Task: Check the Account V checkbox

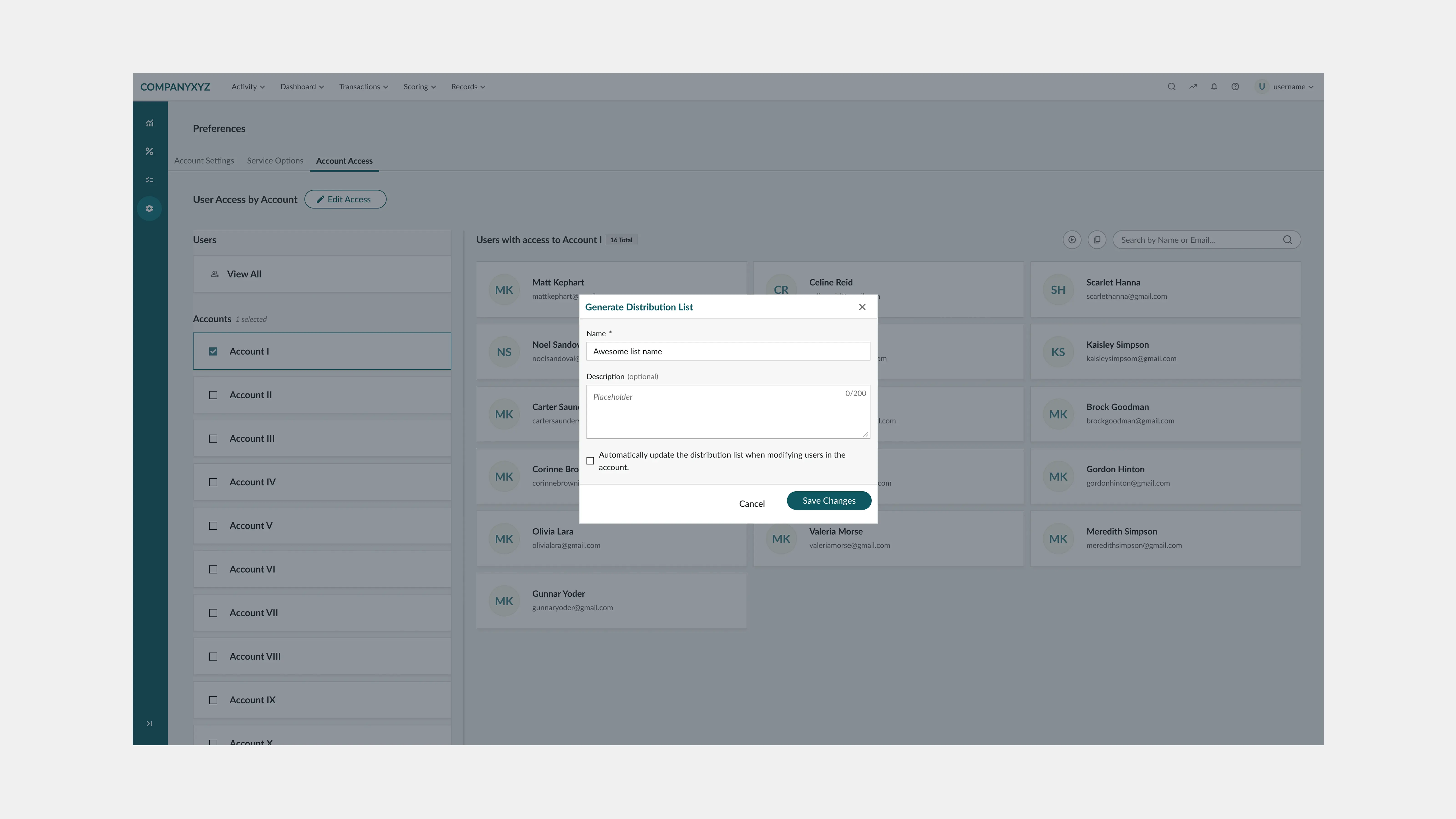Action: (213, 526)
